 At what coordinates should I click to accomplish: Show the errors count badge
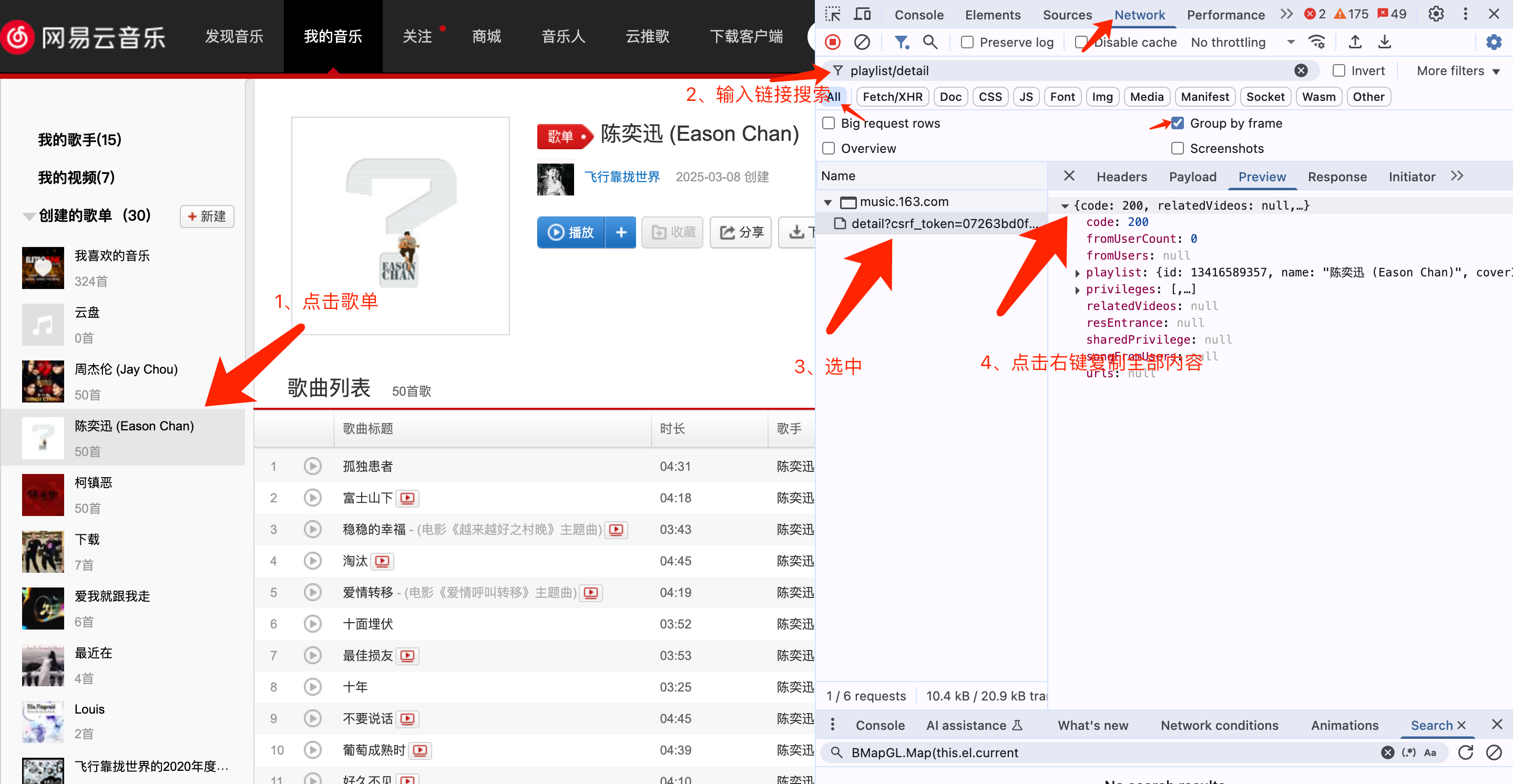click(x=1315, y=14)
